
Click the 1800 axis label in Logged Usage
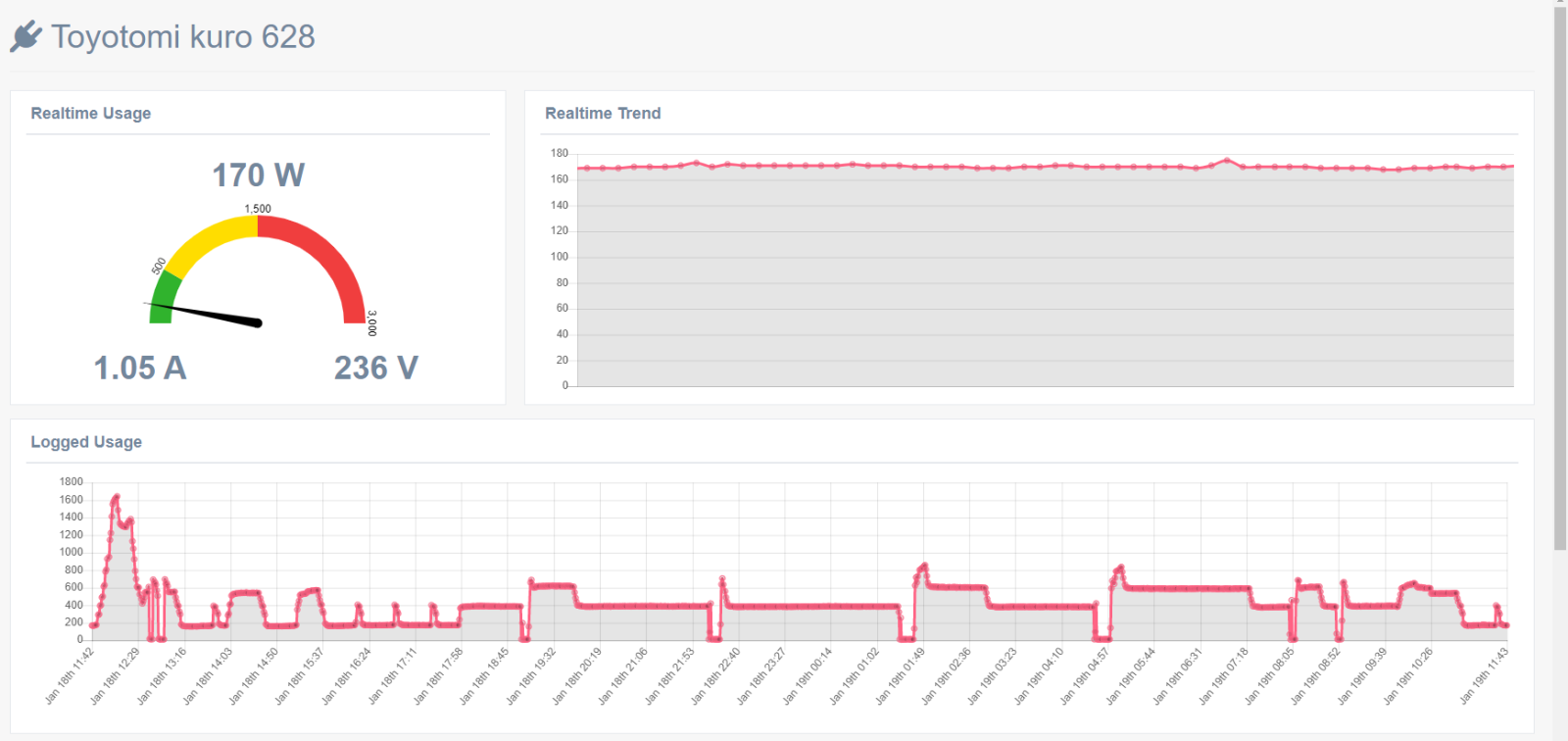tap(72, 481)
